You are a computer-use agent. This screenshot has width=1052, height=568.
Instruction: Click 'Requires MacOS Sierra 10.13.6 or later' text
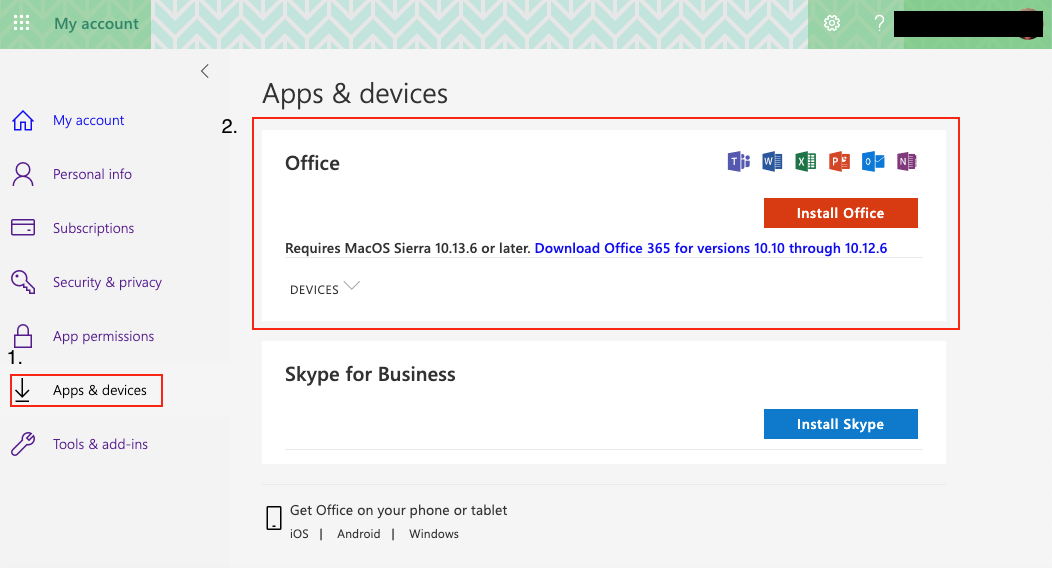[408, 248]
